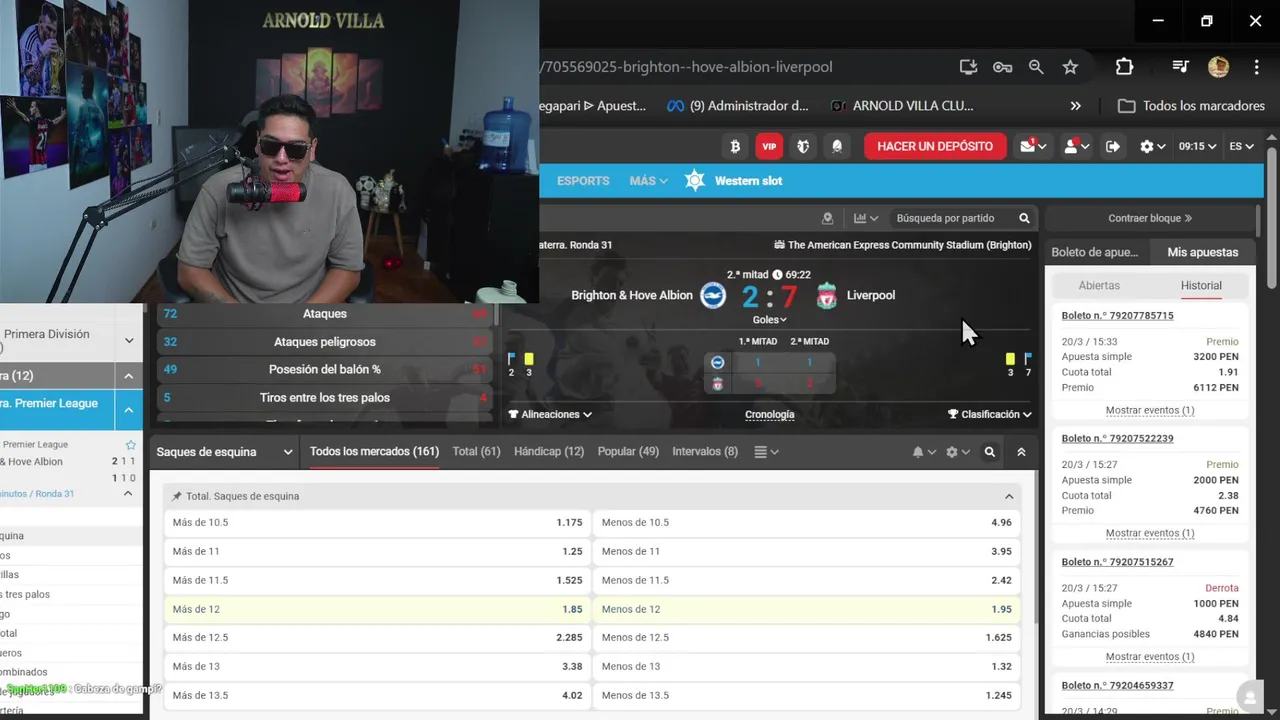Collapse all markets with double chevron icon
This screenshot has height=720, width=1280.
tap(1021, 452)
